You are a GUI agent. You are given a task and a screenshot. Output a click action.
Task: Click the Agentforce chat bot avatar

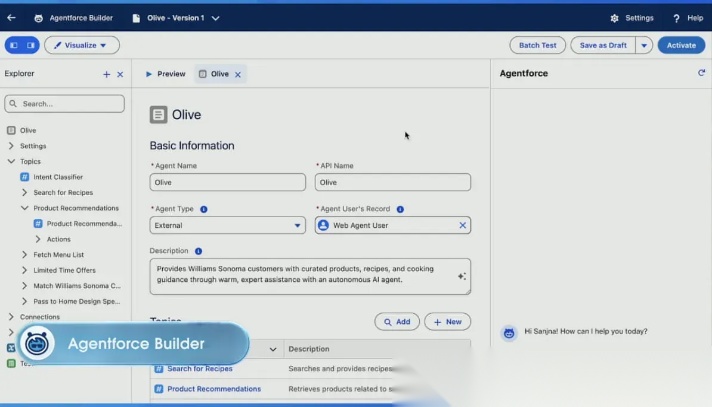[509, 333]
